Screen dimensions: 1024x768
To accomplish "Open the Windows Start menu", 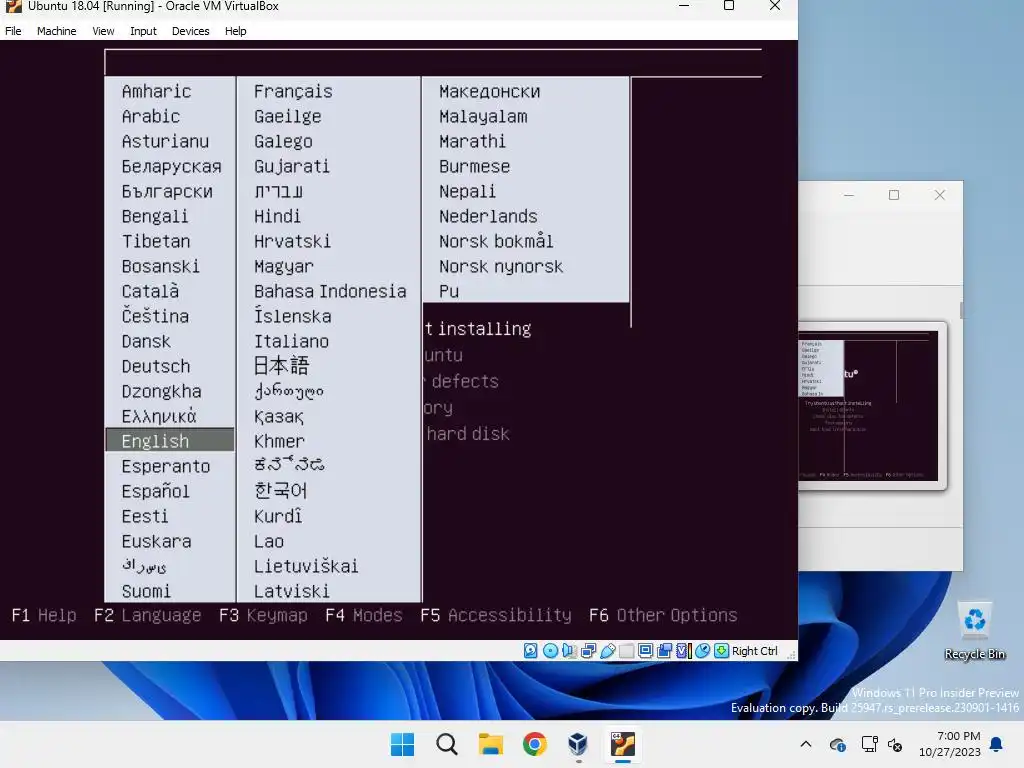I will coord(402,744).
